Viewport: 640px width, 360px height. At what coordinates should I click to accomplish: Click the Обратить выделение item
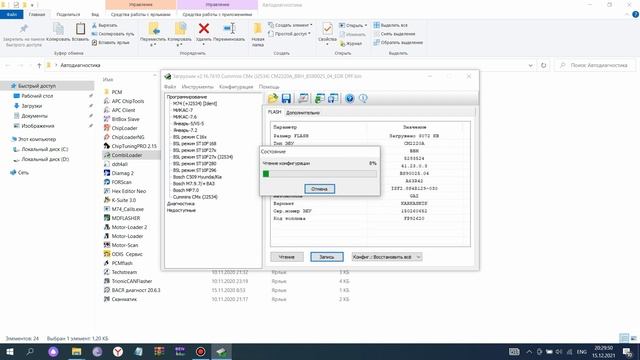[398, 42]
